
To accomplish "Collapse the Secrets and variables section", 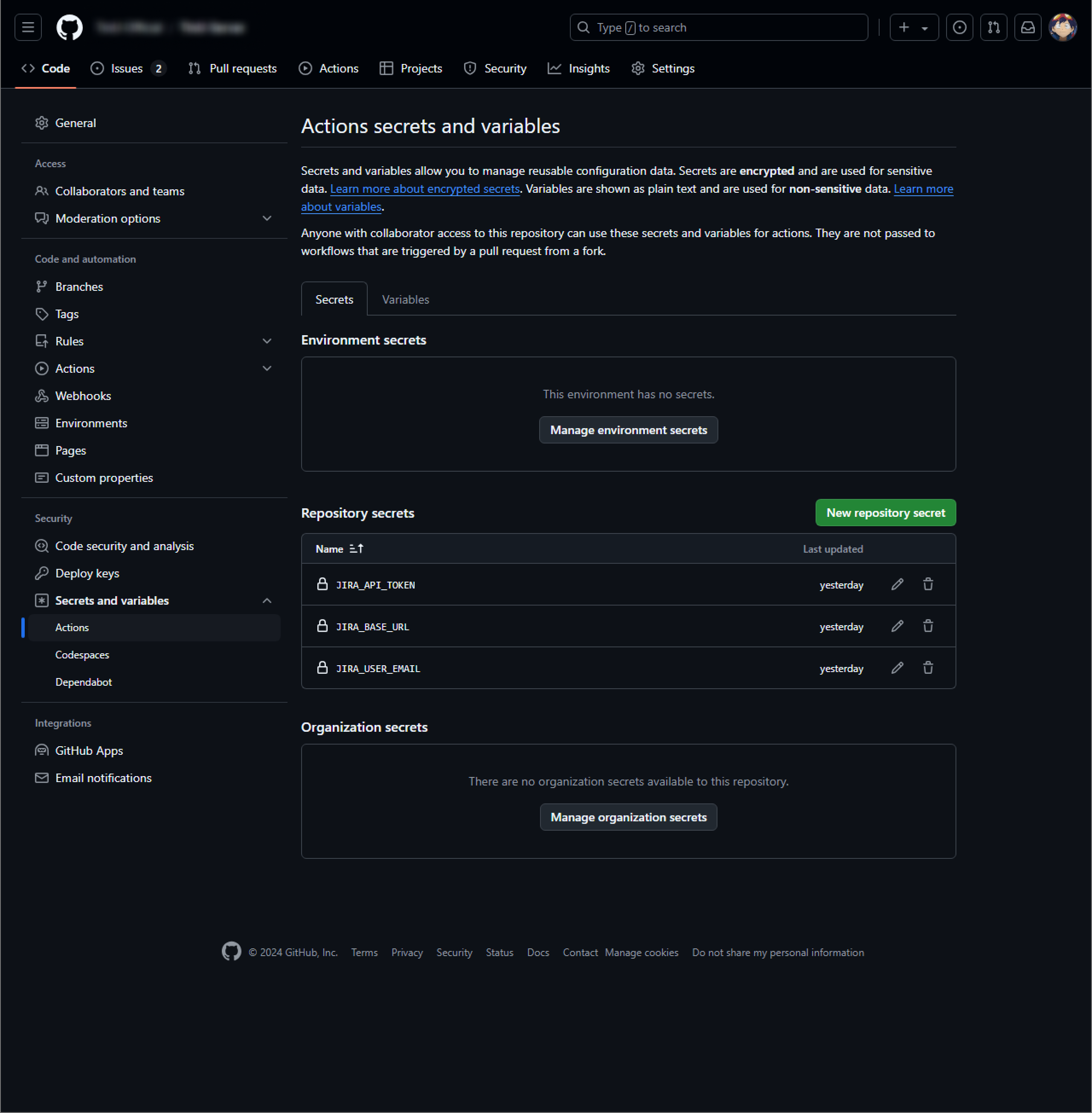I will point(267,600).
